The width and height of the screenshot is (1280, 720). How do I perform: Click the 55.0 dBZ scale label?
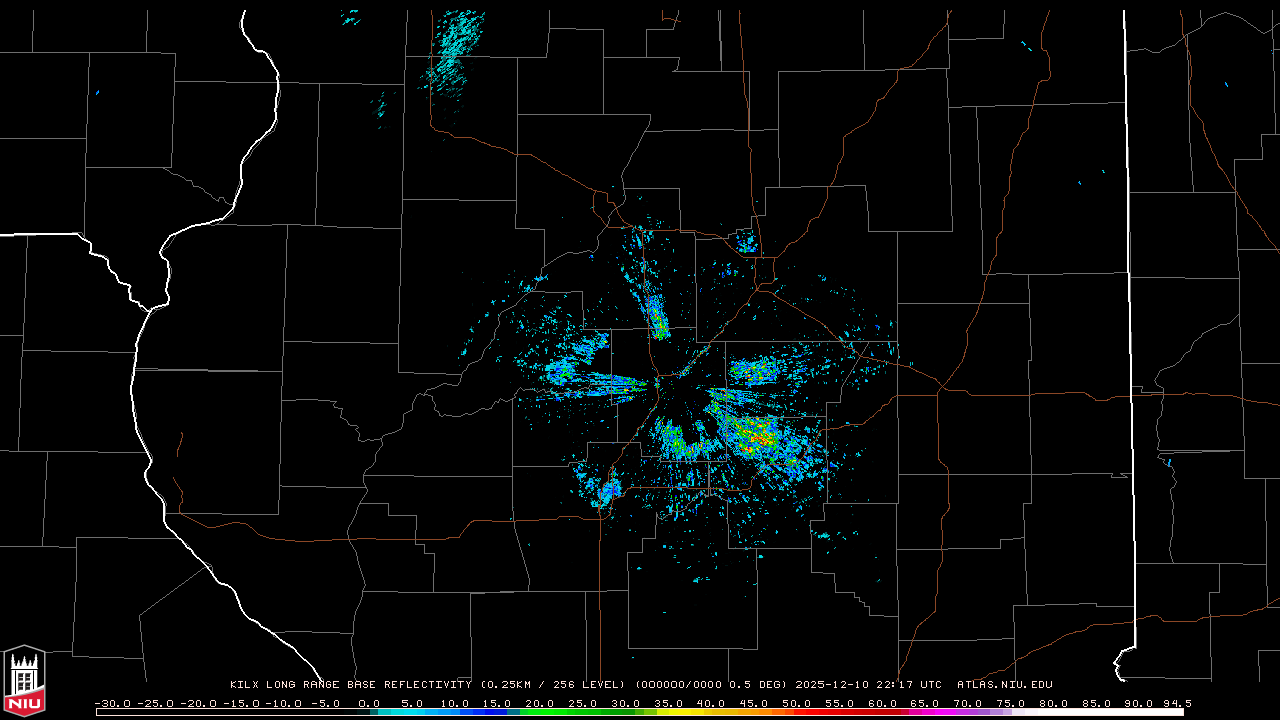click(x=840, y=703)
